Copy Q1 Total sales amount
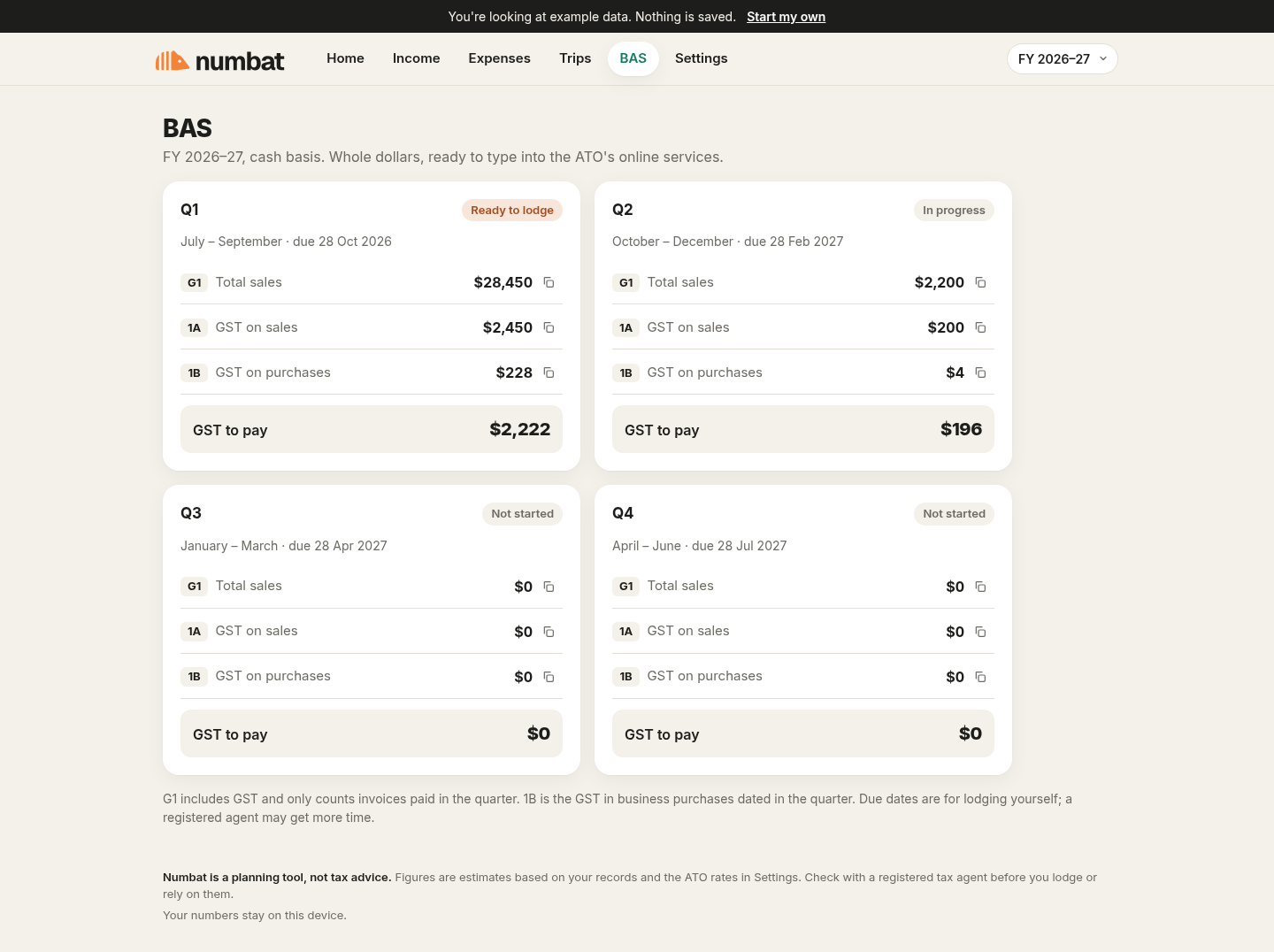The image size is (1274, 952). pyautogui.click(x=549, y=282)
